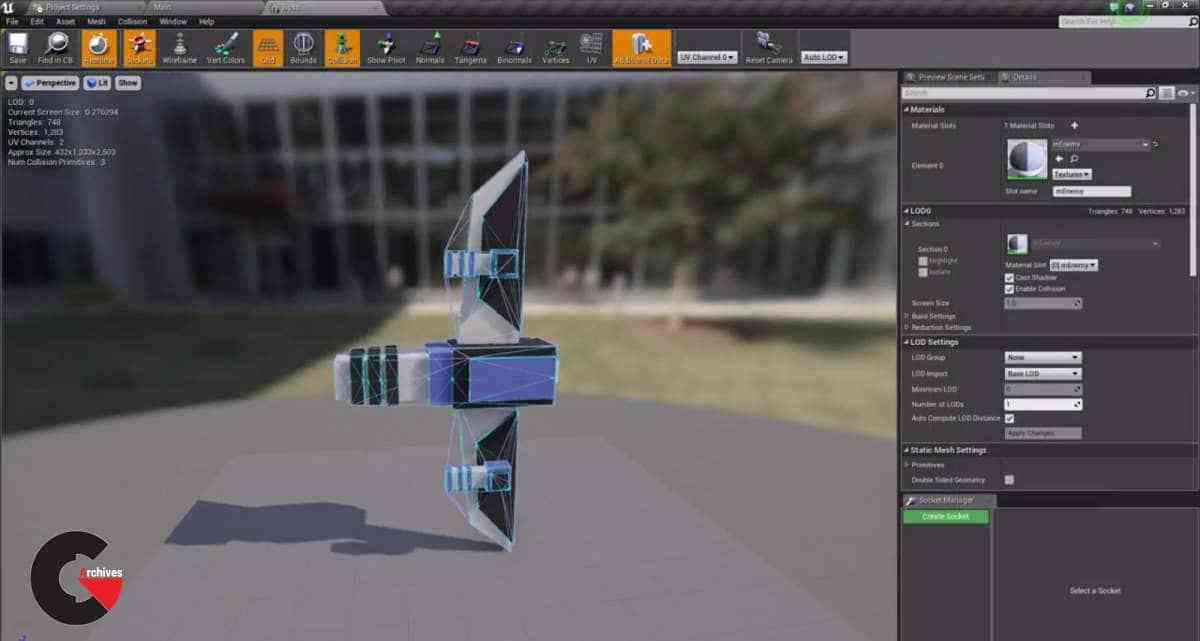Open the Mesh menu
The image size is (1200, 641).
pyautogui.click(x=96, y=20)
